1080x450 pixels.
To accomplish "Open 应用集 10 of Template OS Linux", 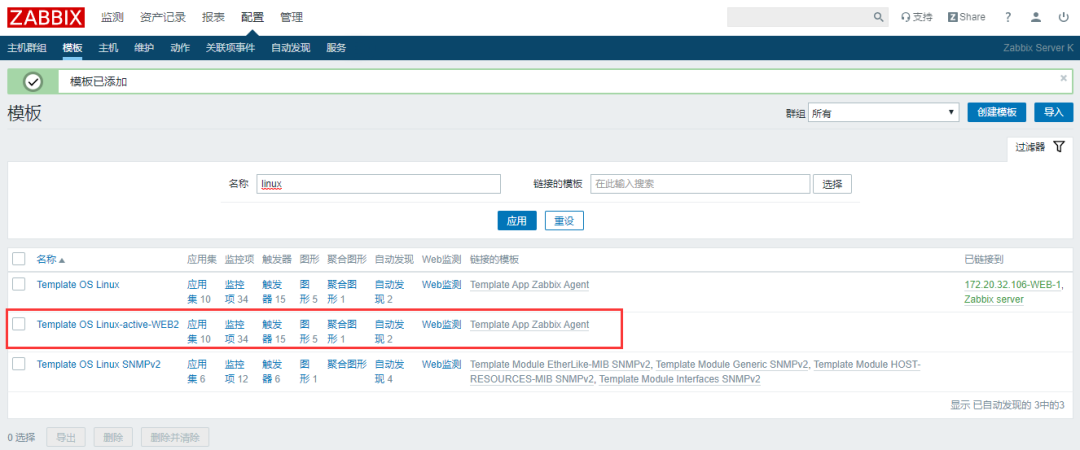I will click(x=199, y=292).
